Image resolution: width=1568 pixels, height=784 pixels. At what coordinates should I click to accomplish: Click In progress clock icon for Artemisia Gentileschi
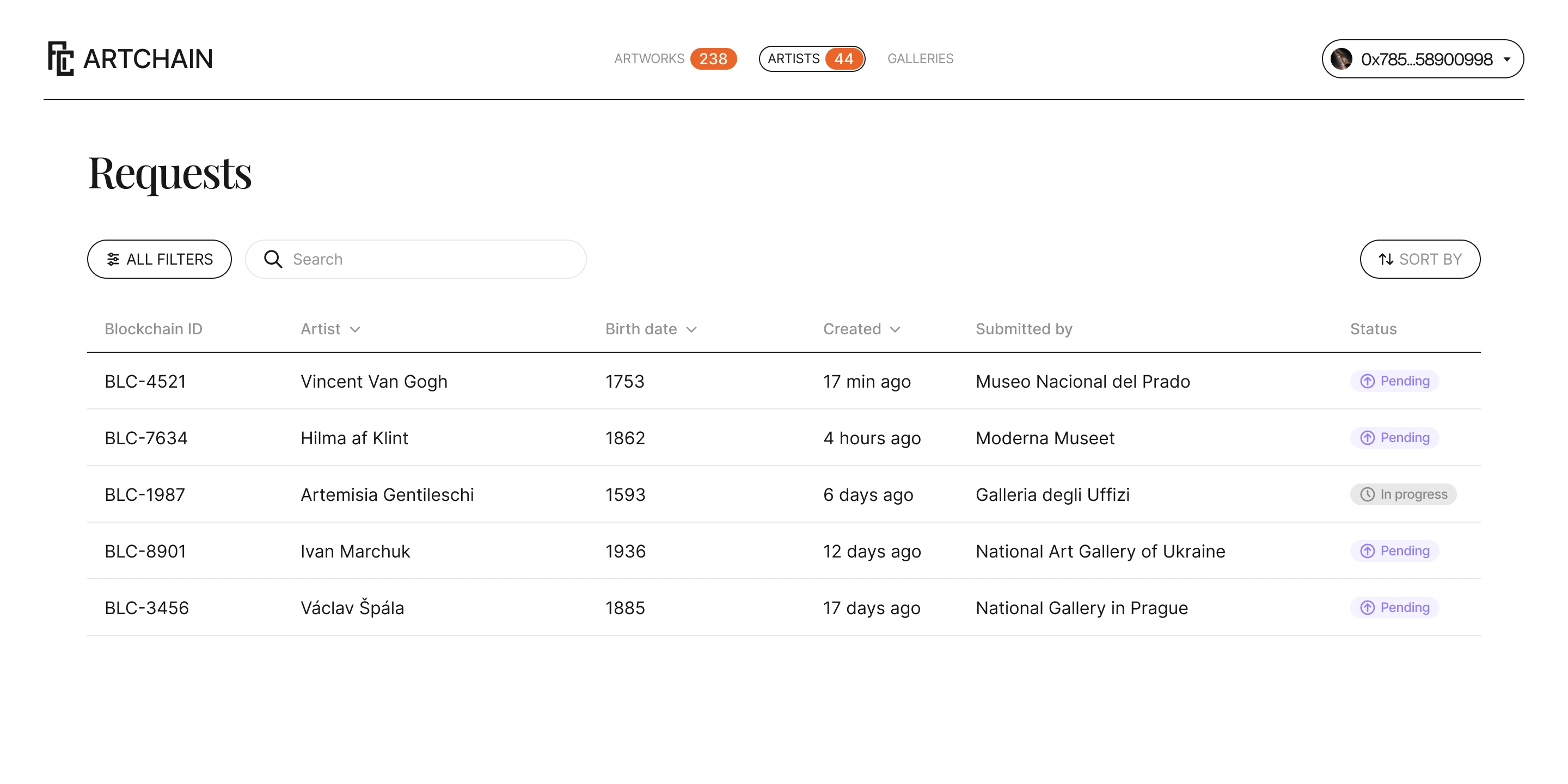1367,494
